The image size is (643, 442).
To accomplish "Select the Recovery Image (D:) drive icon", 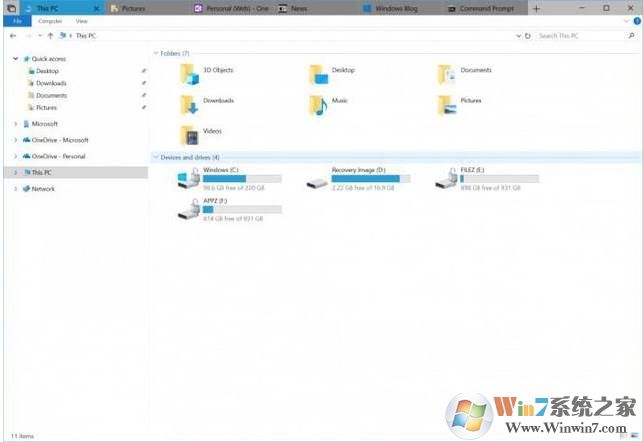I will point(317,183).
